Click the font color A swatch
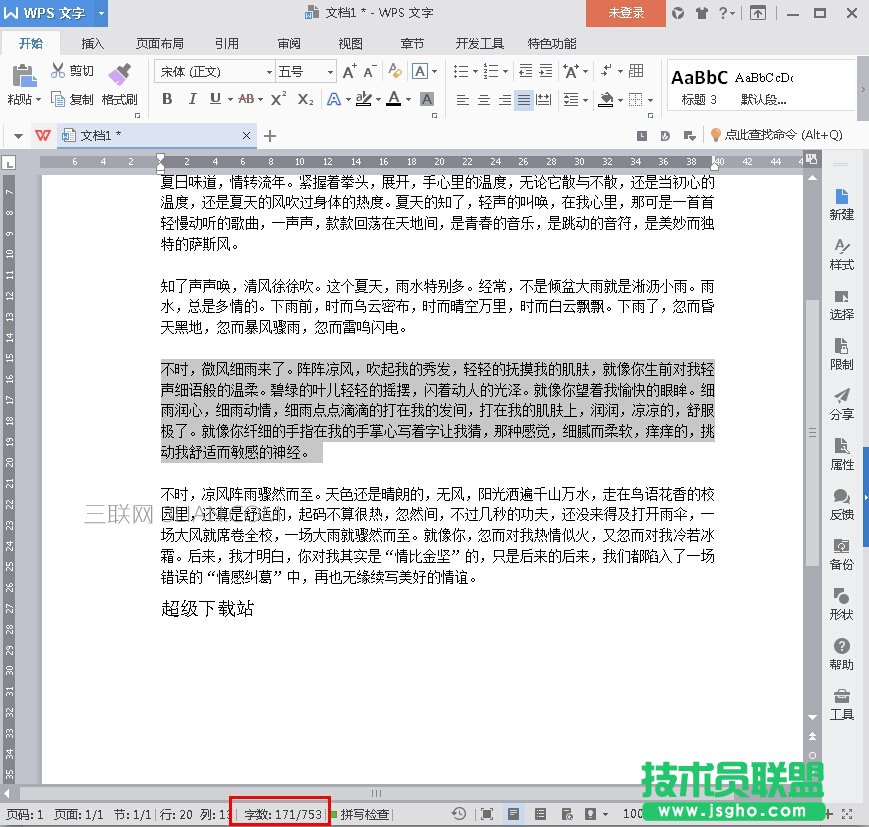Viewport: 869px width, 827px height. click(393, 99)
